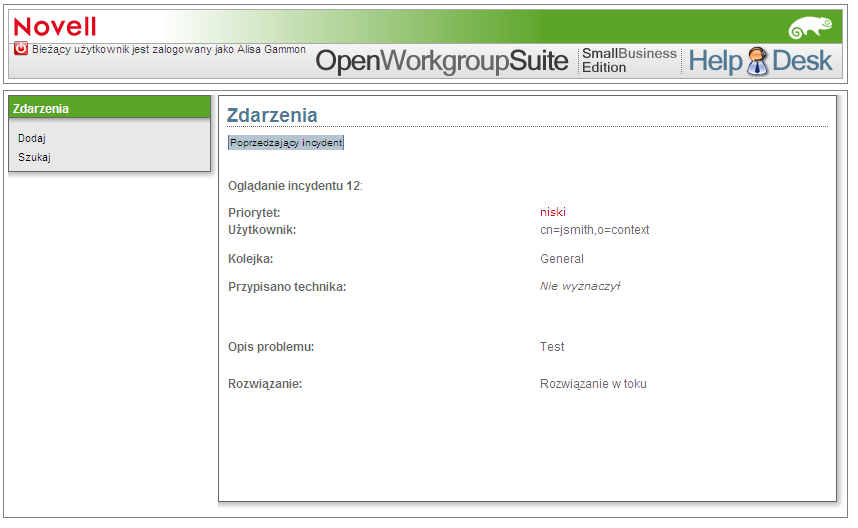Click the Zdarzenia page heading
Viewport: 858px width, 528px height.
click(x=272, y=115)
